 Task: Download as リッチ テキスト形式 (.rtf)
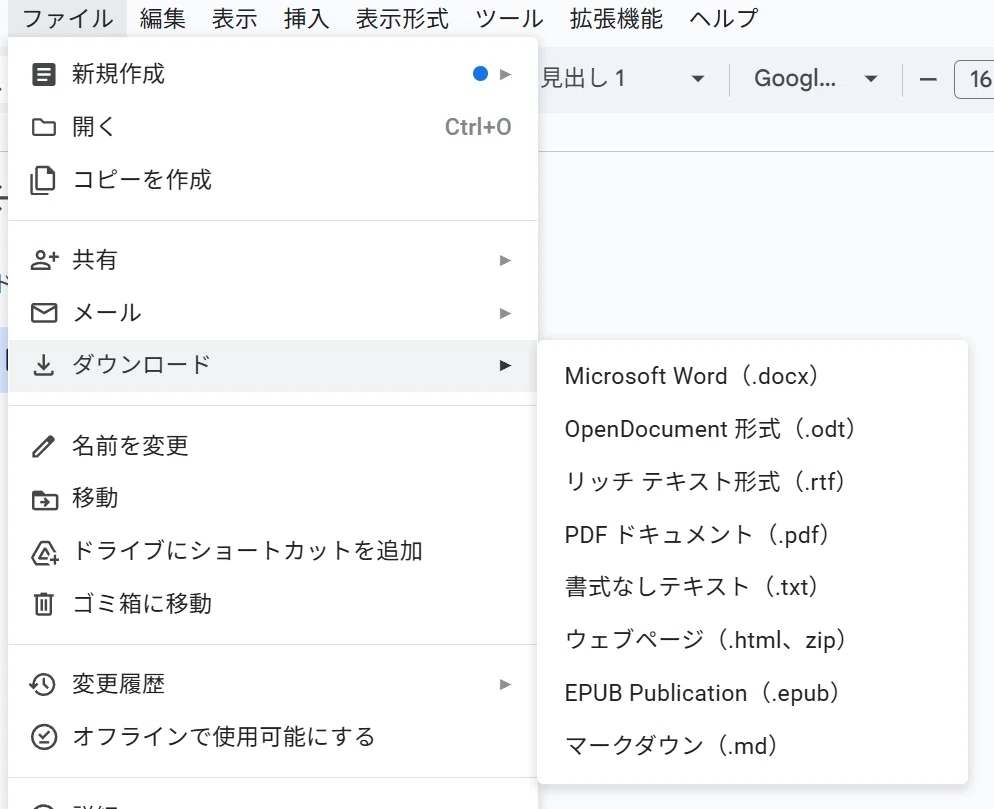(752, 482)
